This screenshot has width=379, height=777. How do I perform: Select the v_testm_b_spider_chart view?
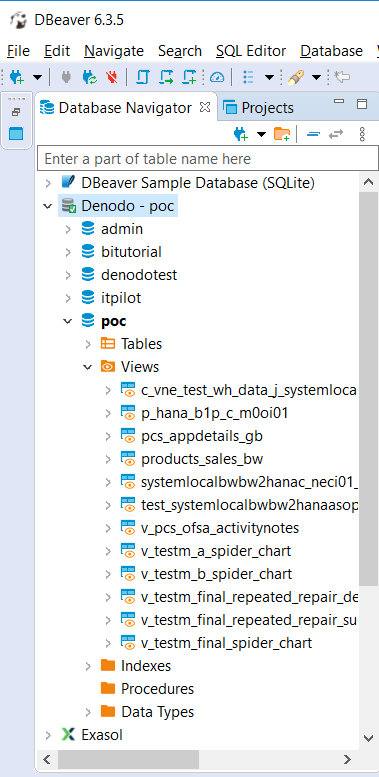click(217, 574)
